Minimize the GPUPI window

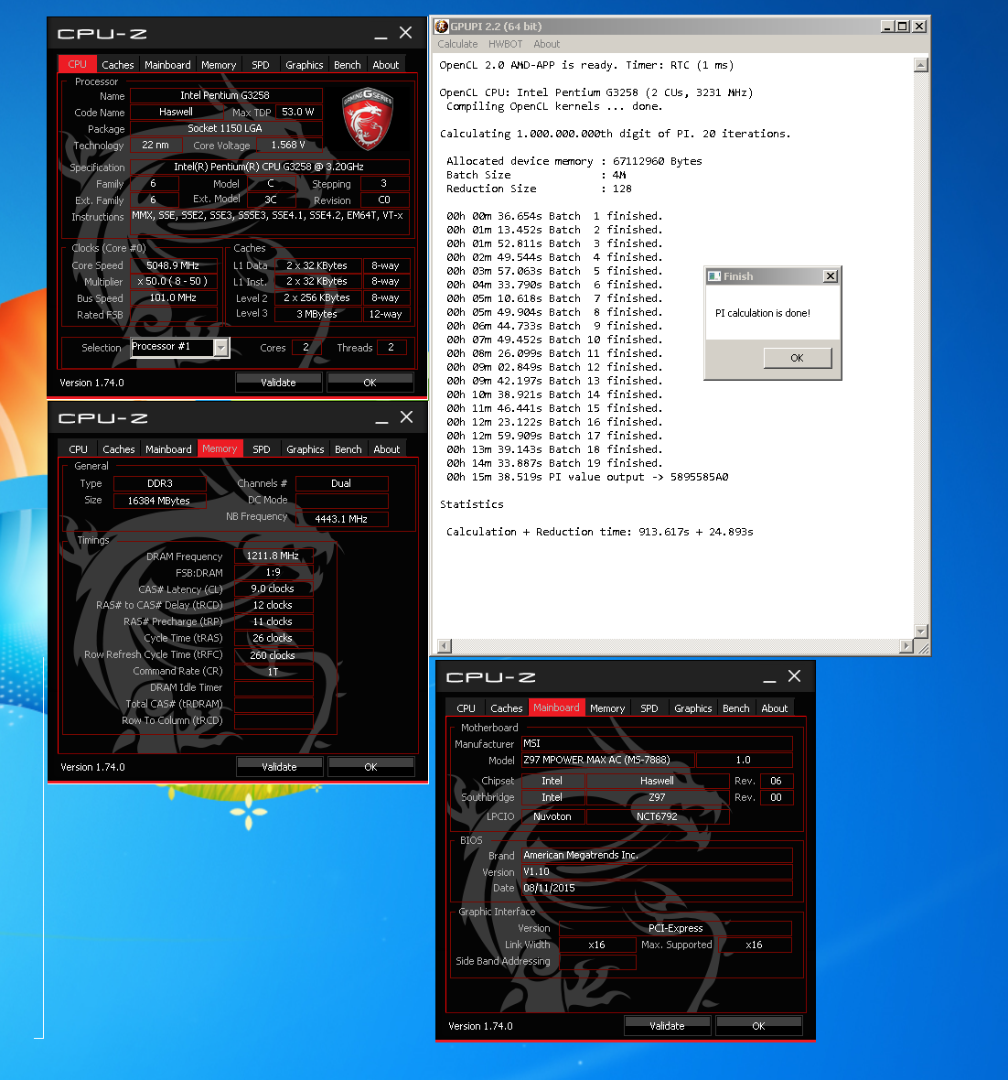tap(887, 26)
